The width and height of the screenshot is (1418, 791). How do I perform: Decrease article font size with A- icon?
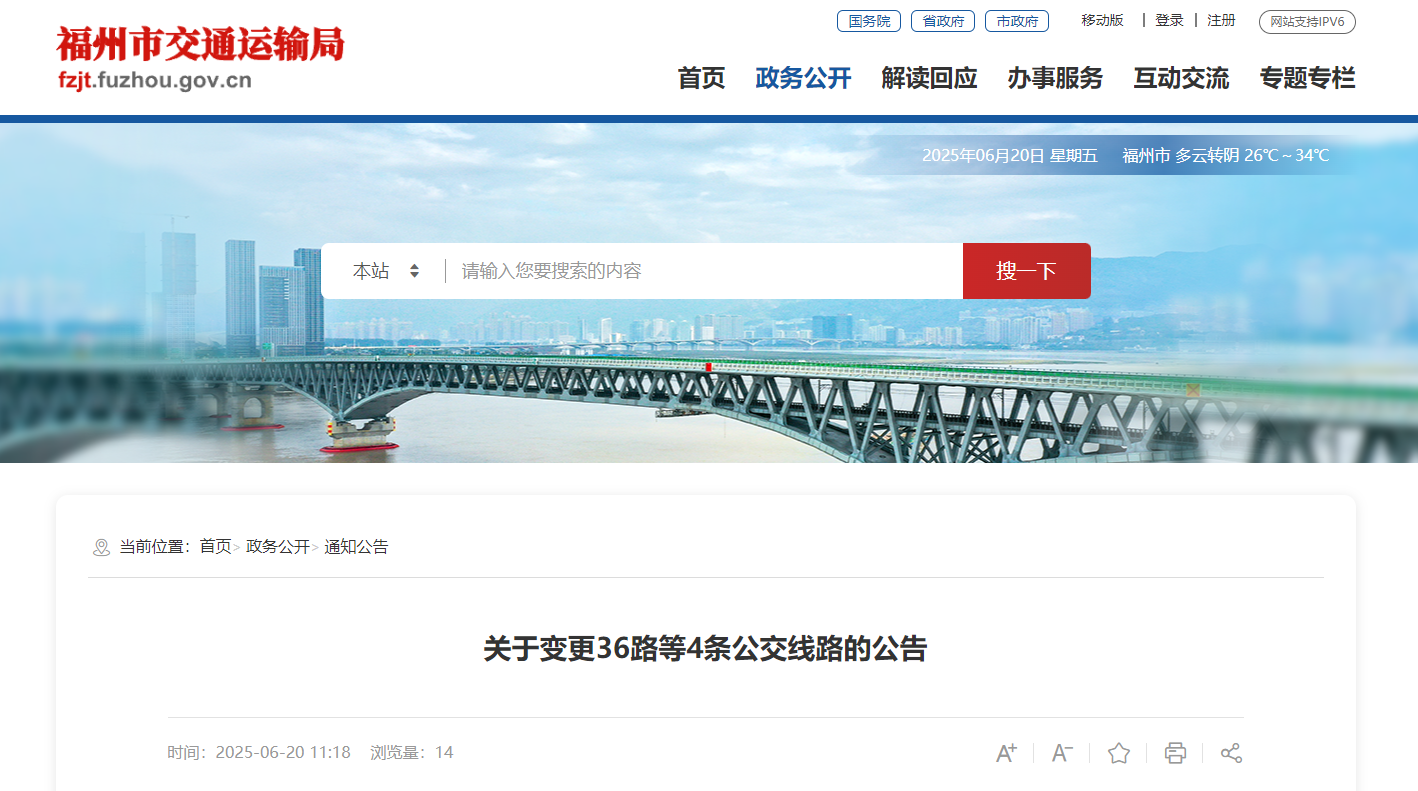pyautogui.click(x=1062, y=753)
